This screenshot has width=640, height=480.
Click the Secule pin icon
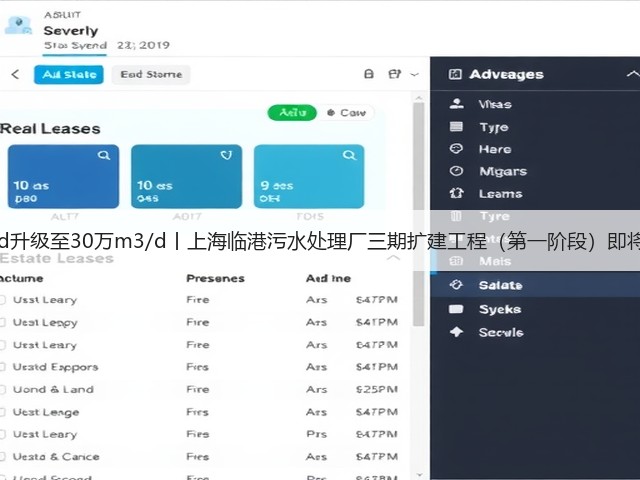tap(456, 332)
